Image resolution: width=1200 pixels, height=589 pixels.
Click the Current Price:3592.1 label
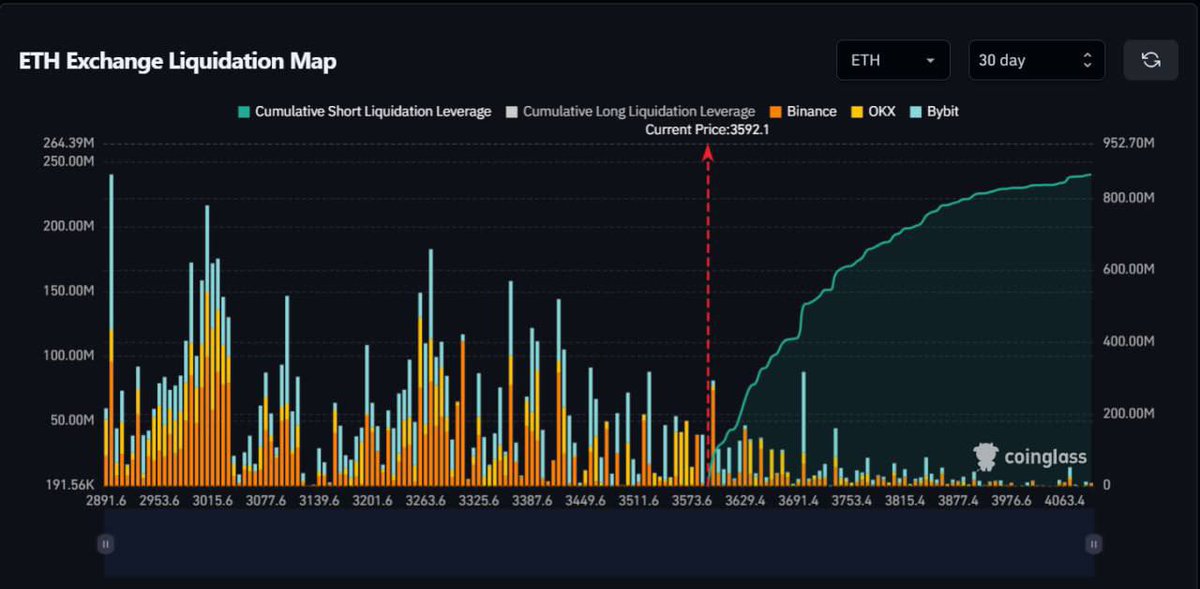(708, 129)
